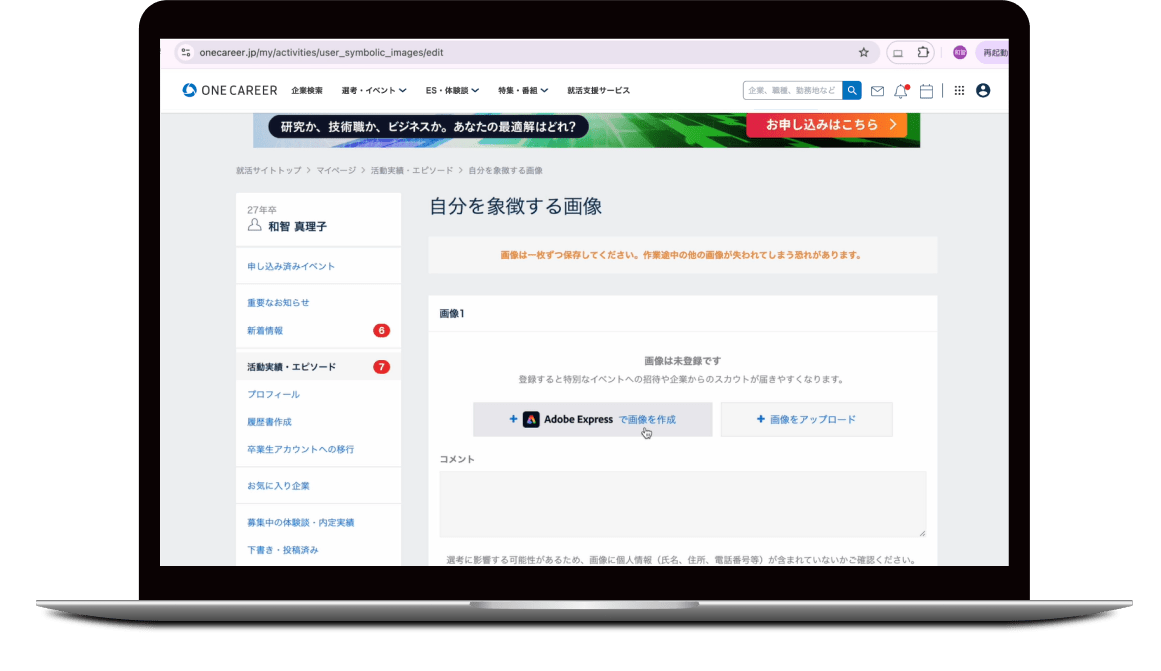Expand the 選考・イベント dropdown menu
The height and width of the screenshot is (671, 1161).
coord(373,91)
